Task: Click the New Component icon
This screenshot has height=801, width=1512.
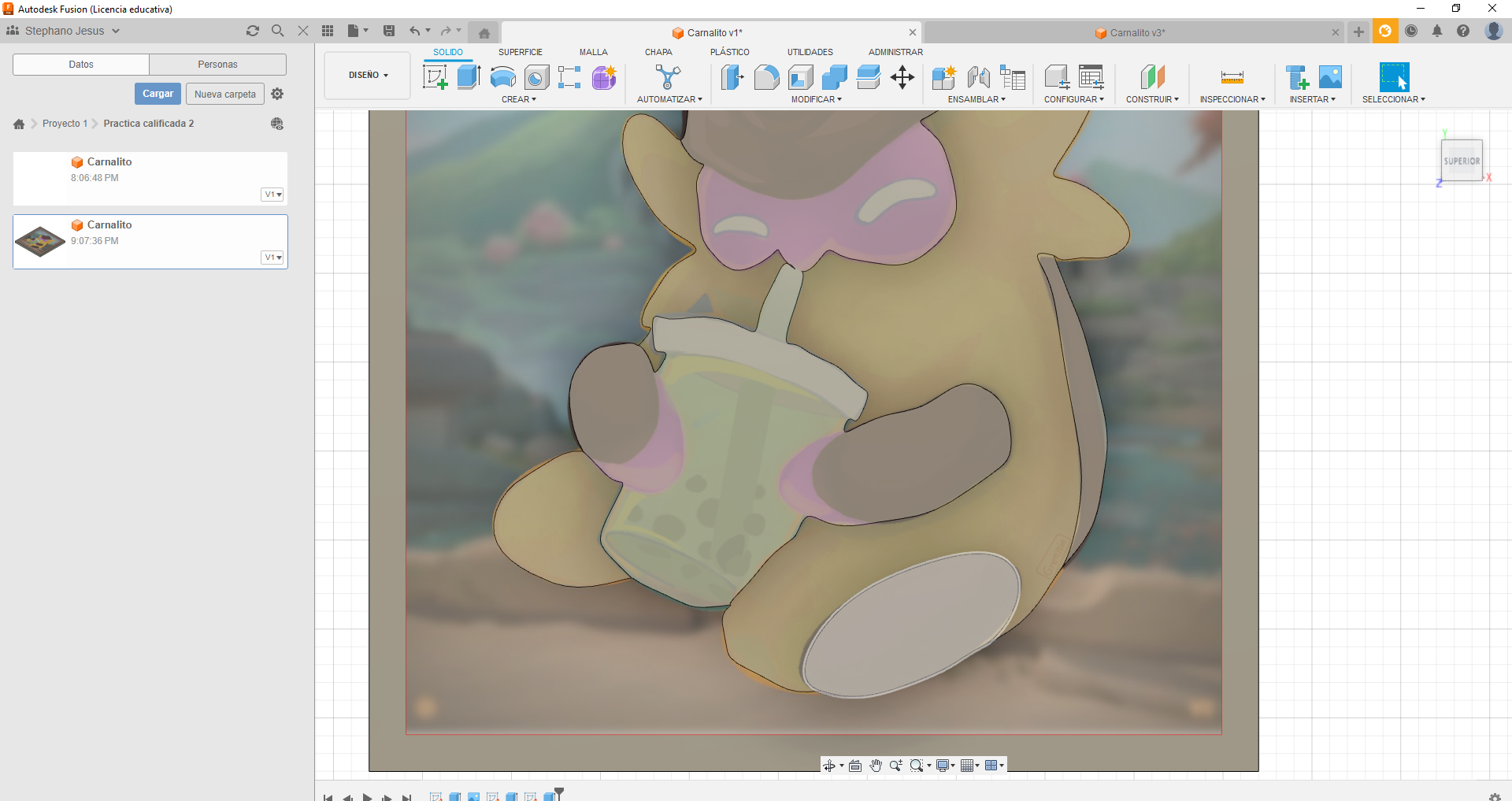Action: (x=943, y=77)
